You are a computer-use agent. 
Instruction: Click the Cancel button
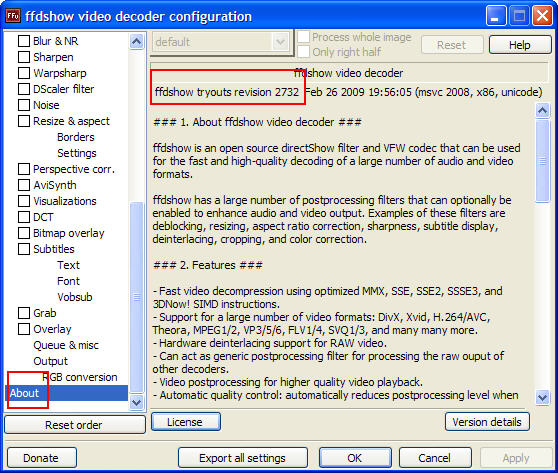pyautogui.click(x=435, y=458)
